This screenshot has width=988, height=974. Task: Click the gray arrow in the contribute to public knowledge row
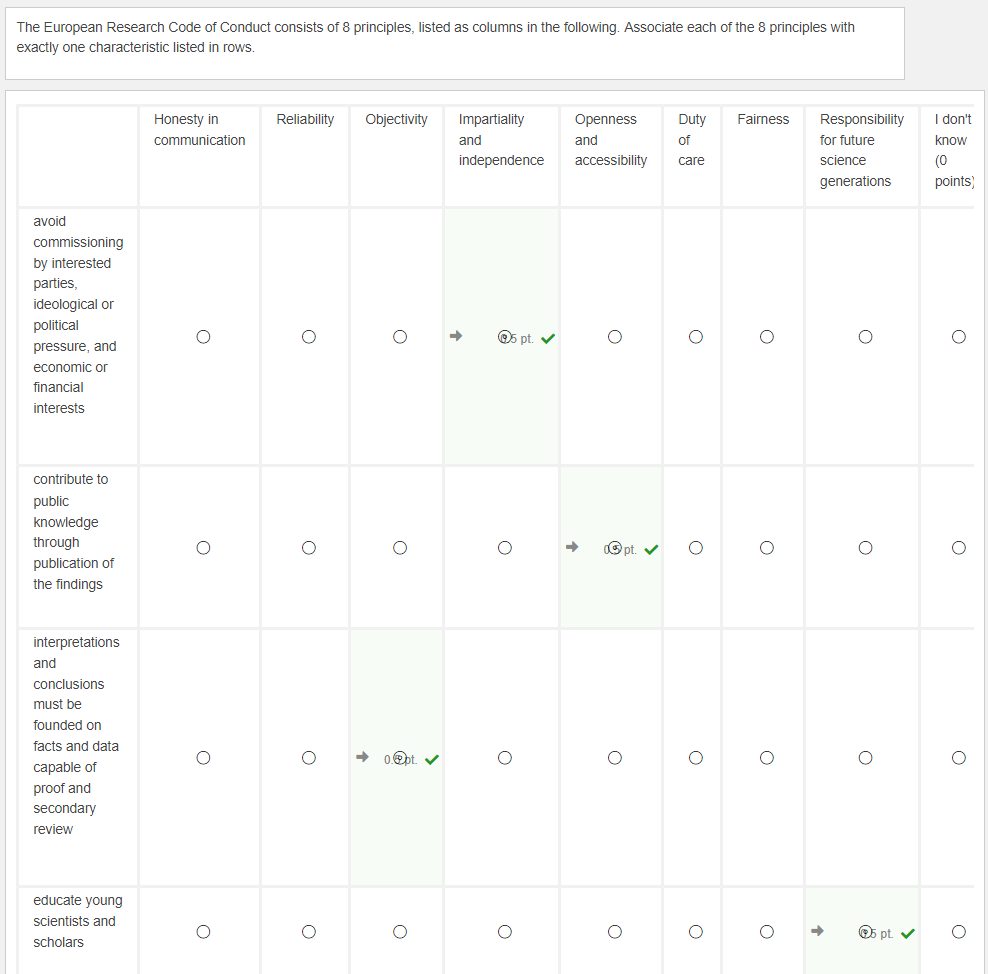pyautogui.click(x=572, y=548)
